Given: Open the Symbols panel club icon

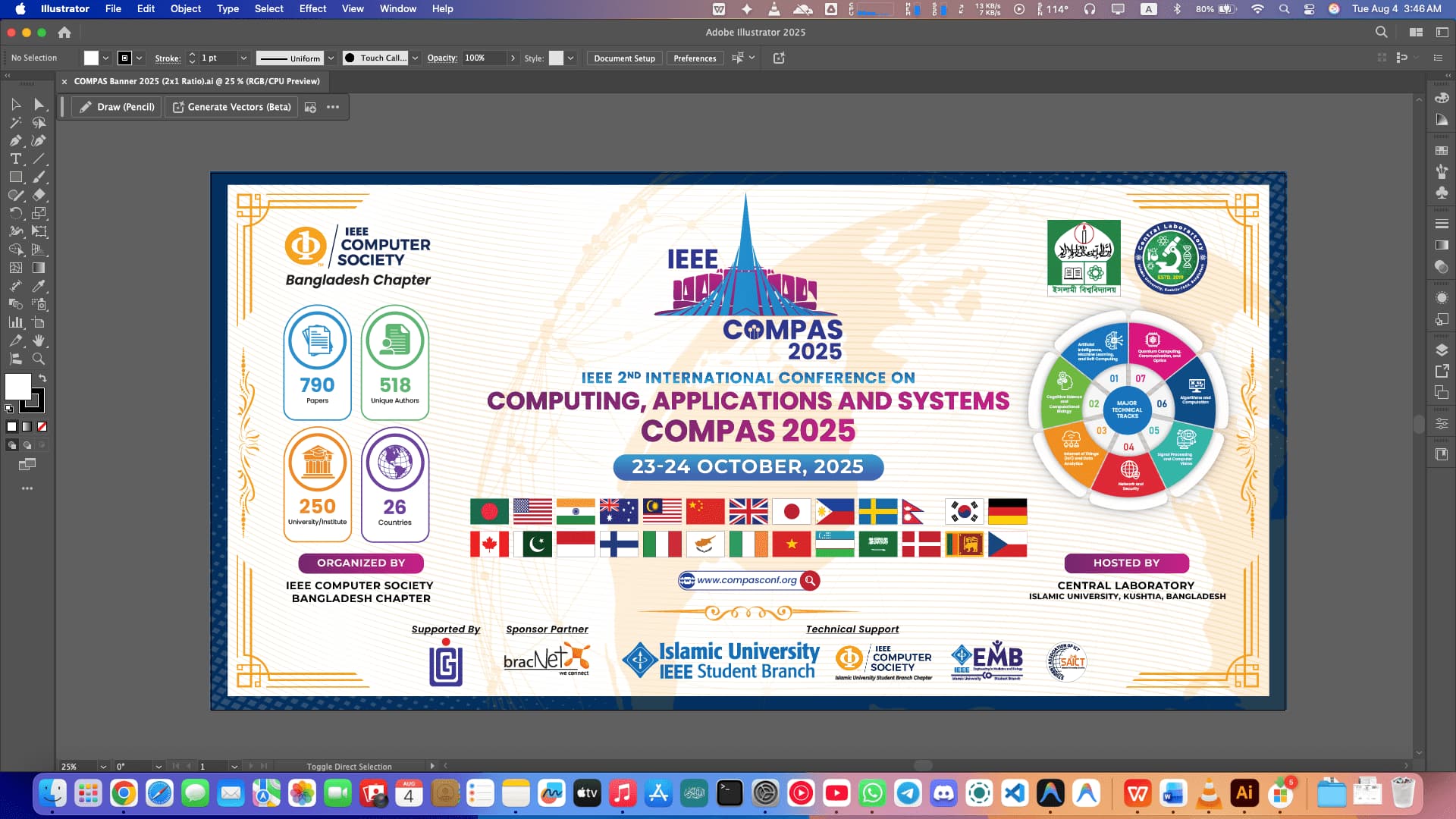Looking at the screenshot, I should [1442, 193].
